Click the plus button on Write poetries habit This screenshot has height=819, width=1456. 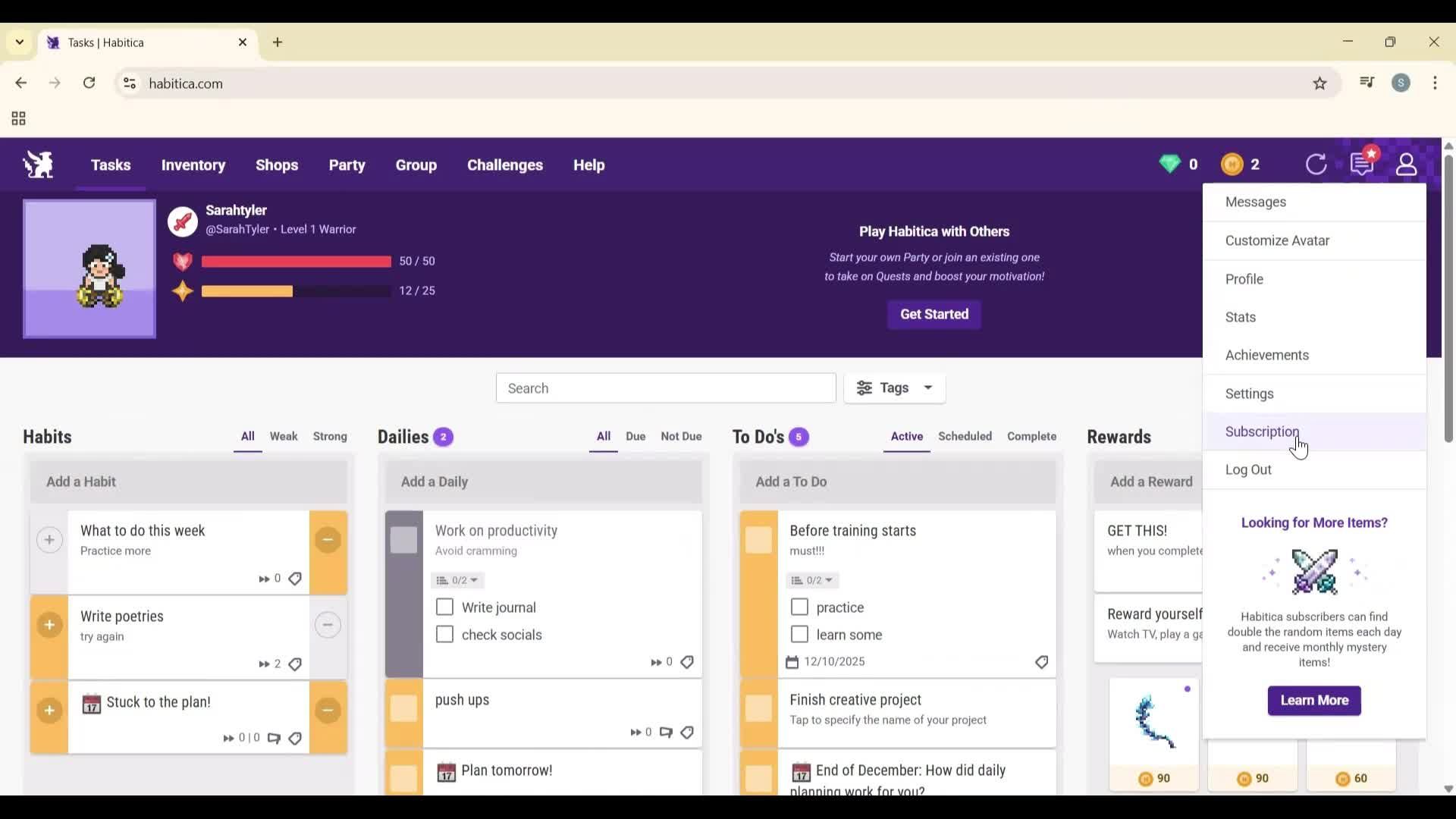pyautogui.click(x=49, y=626)
